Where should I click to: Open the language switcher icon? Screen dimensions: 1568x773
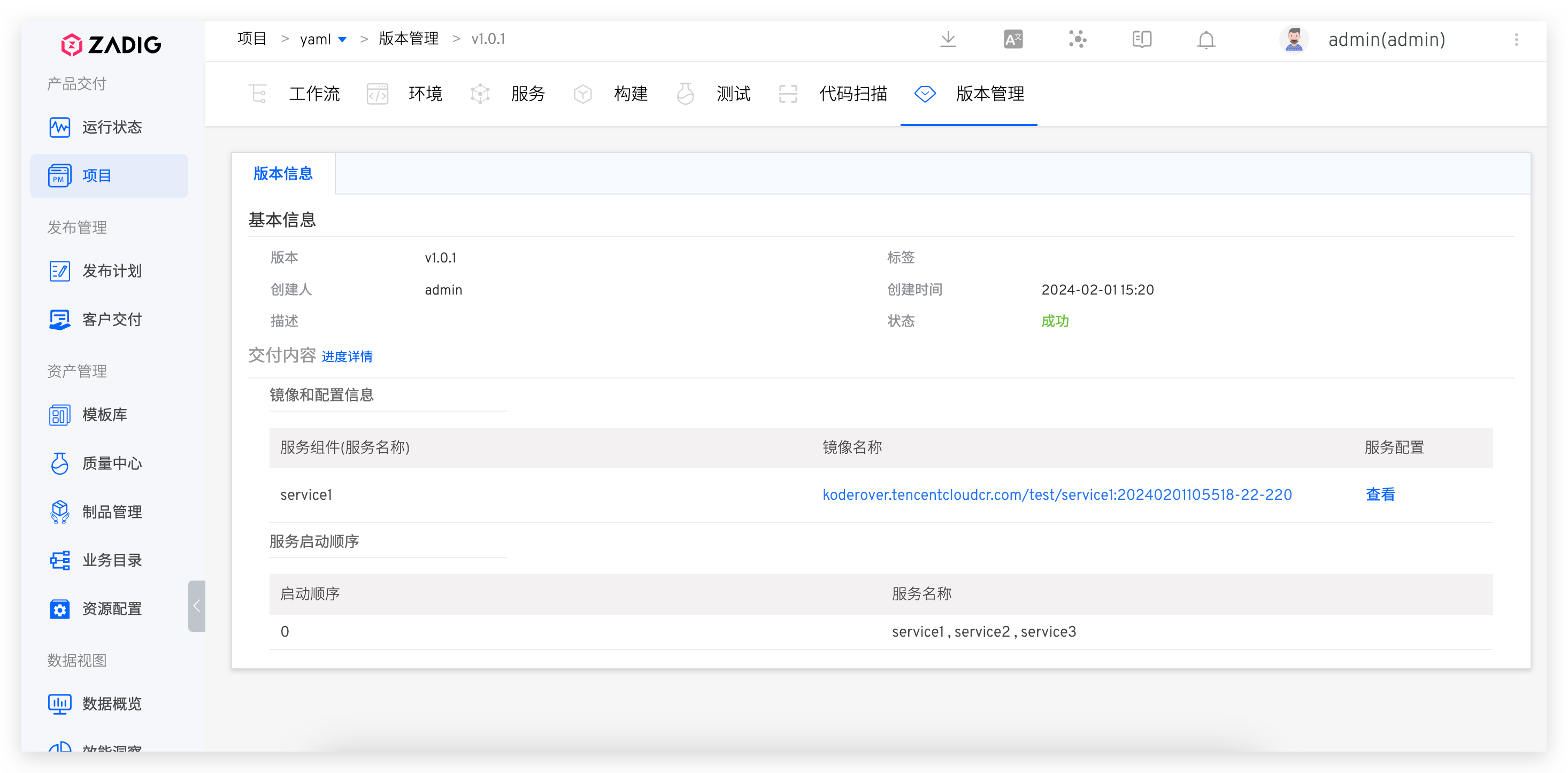tap(1013, 39)
